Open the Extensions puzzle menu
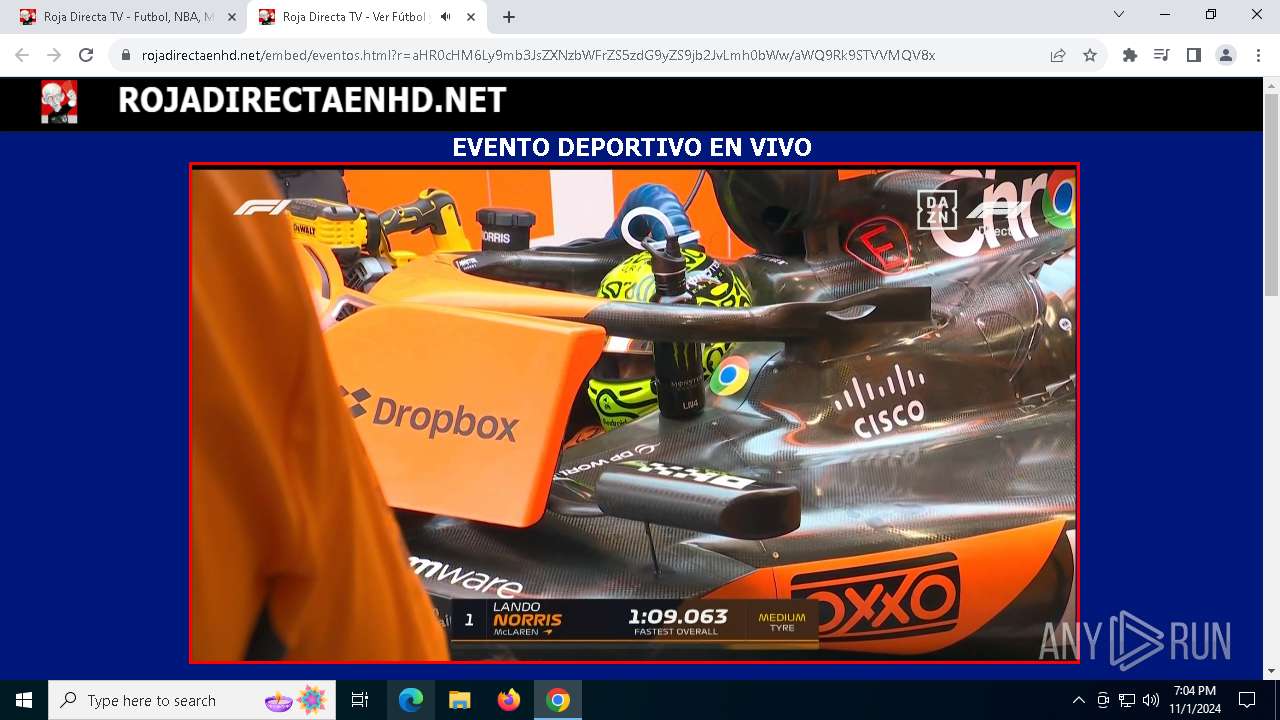This screenshot has height=720, width=1280. [1130, 55]
